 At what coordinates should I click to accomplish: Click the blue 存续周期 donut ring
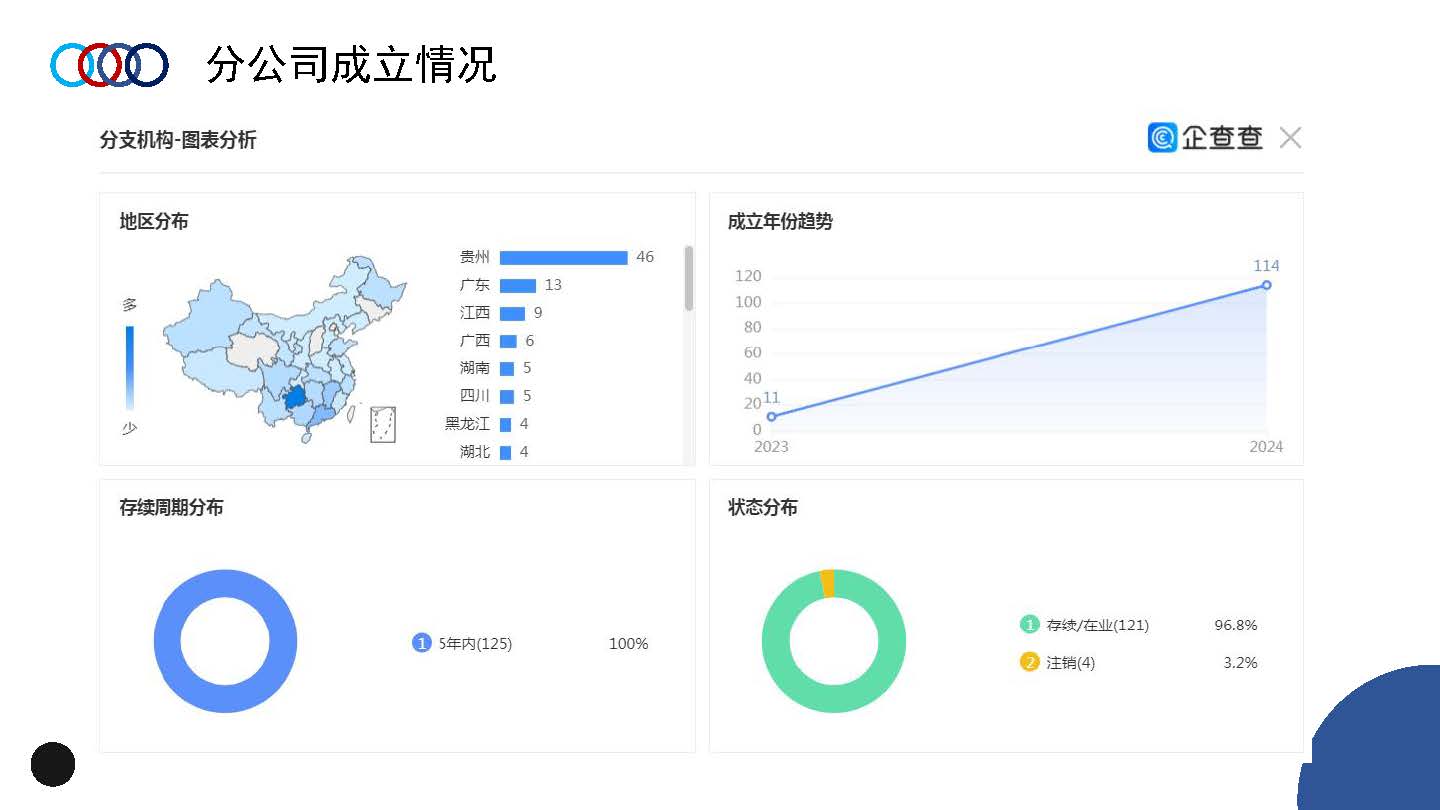coord(167,641)
